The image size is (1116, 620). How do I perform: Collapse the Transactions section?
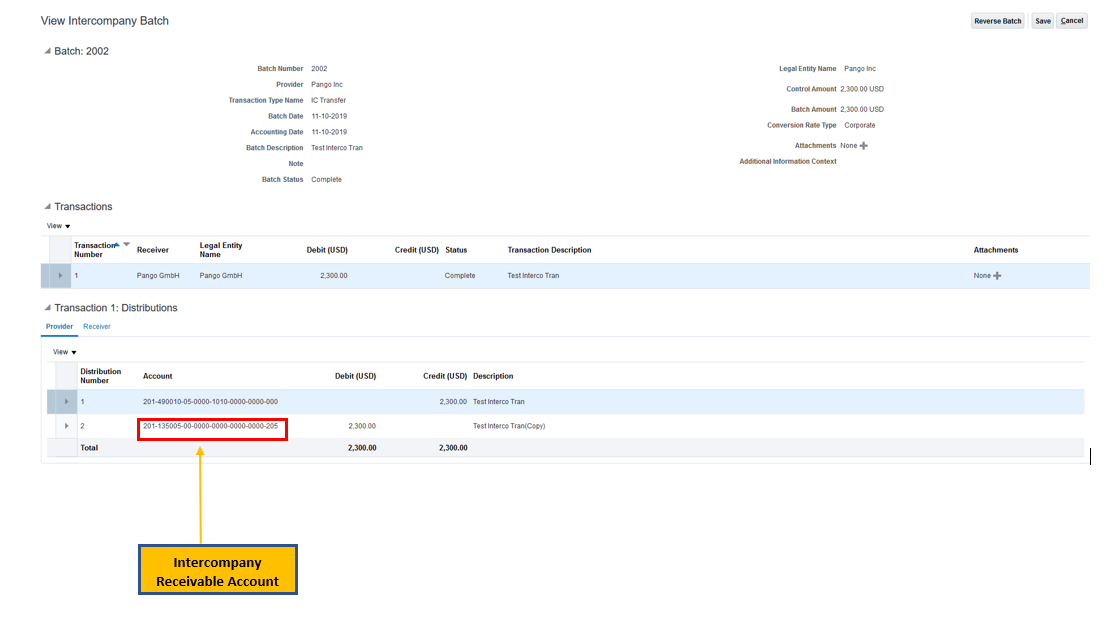47,207
